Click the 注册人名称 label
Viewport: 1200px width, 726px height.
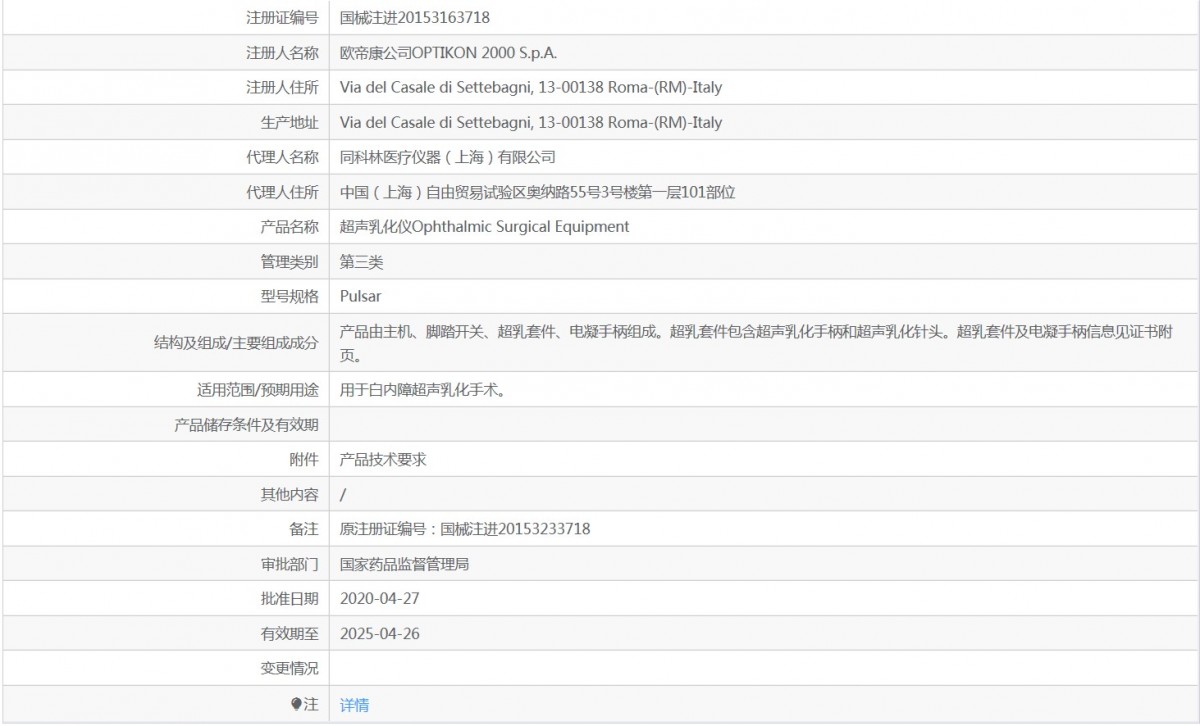[282, 52]
